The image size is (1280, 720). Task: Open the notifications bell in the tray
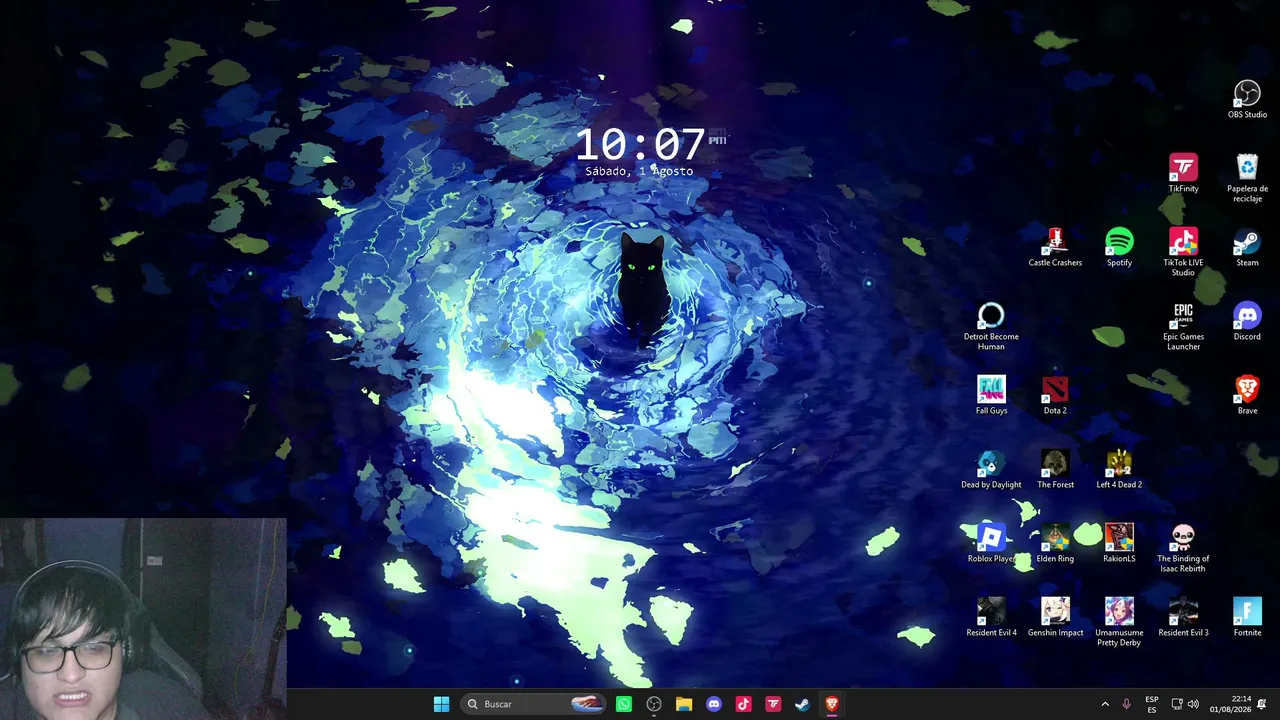(1262, 704)
